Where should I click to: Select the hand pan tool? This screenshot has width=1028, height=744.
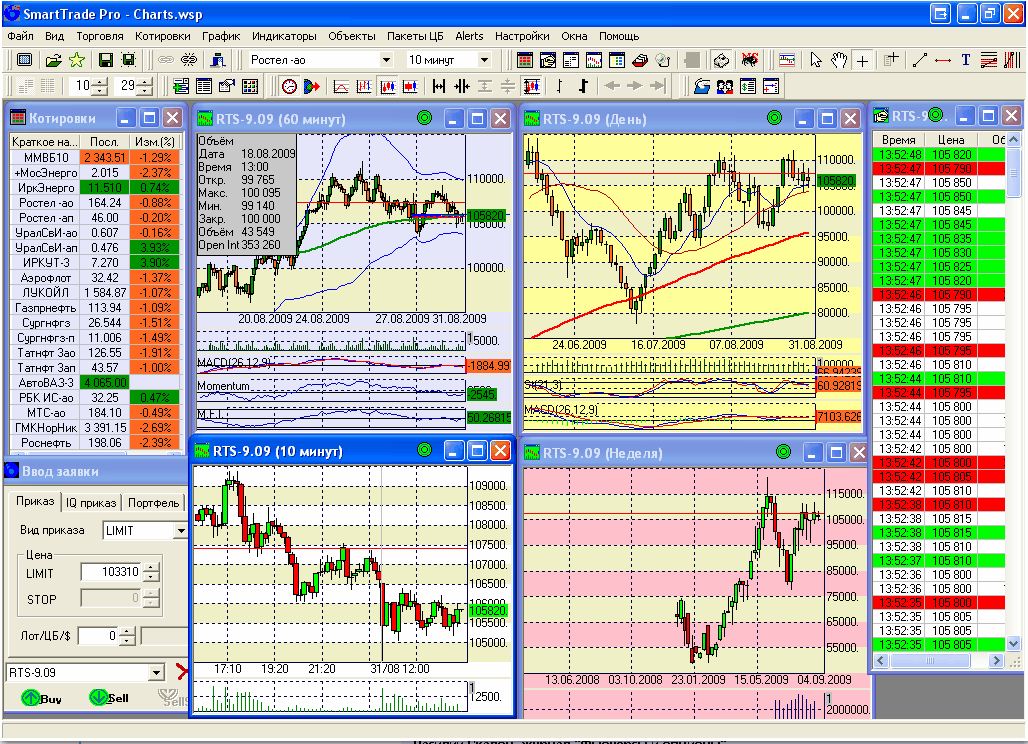839,60
